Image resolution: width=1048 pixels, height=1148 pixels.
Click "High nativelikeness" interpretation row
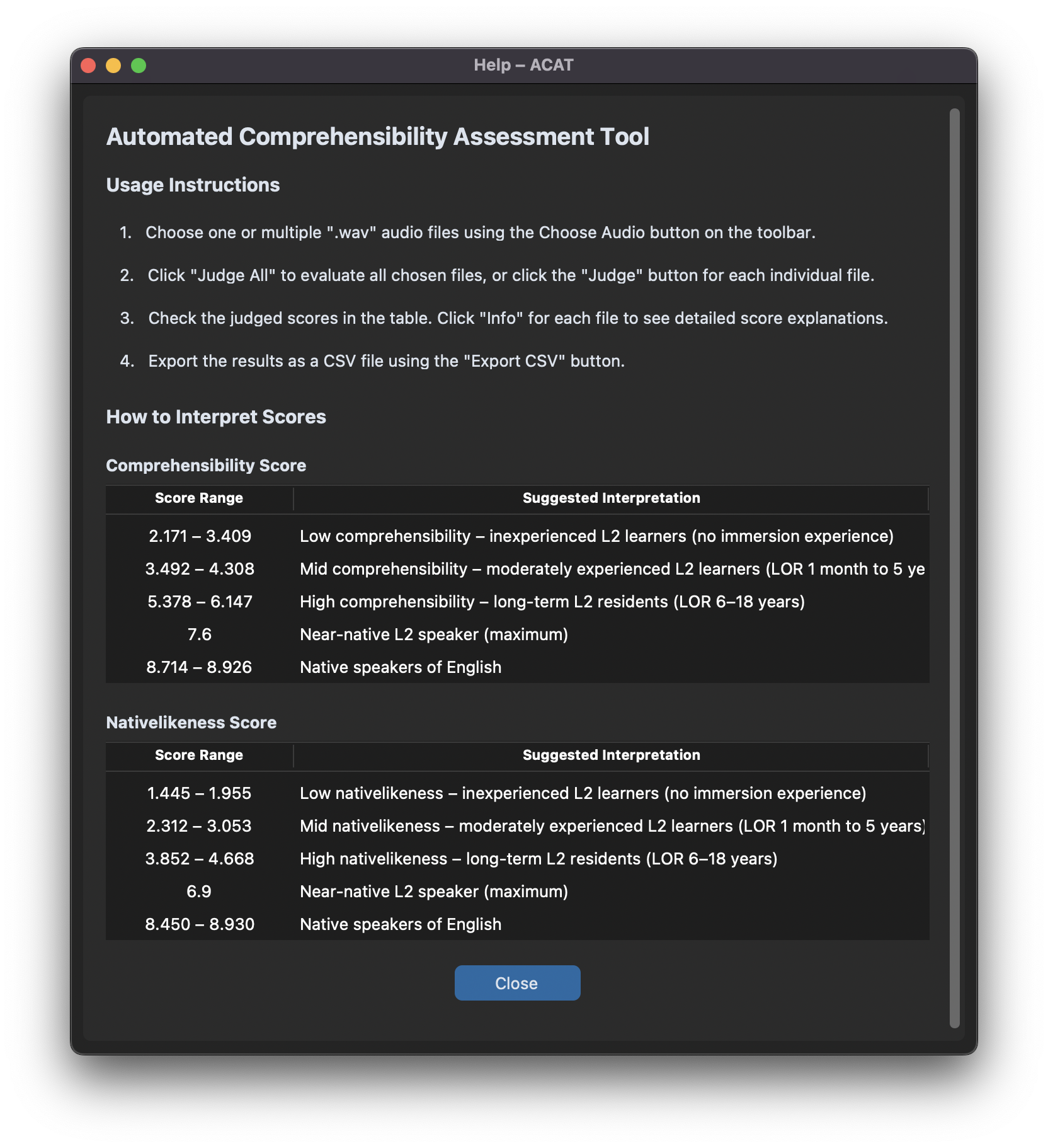[x=538, y=859]
